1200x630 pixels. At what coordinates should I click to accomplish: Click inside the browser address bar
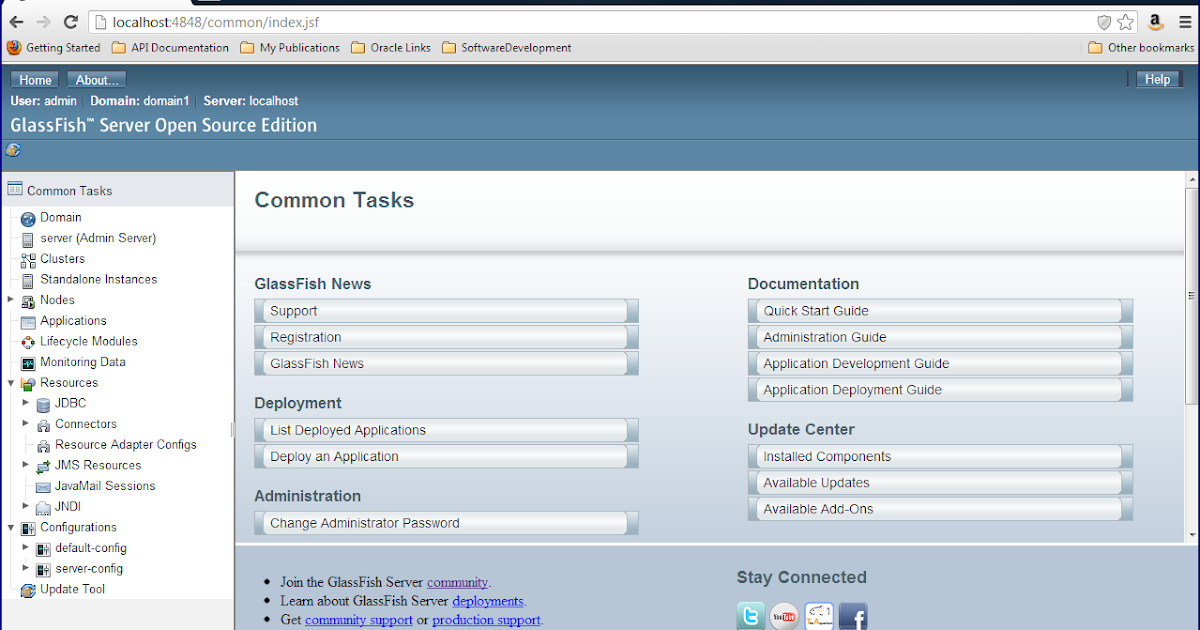pyautogui.click(x=300, y=21)
